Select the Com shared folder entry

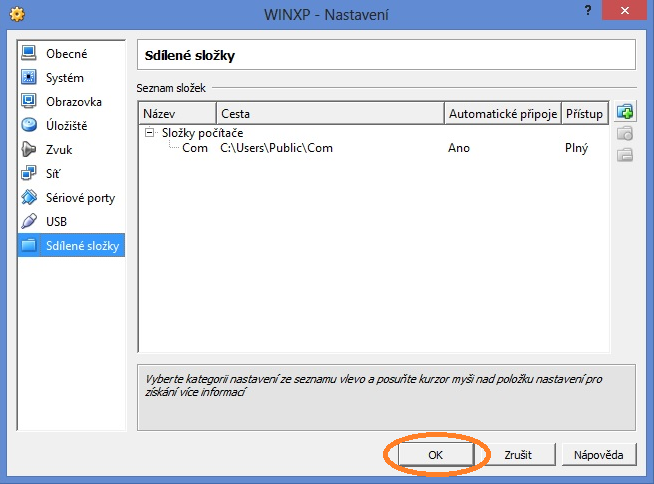click(195, 148)
